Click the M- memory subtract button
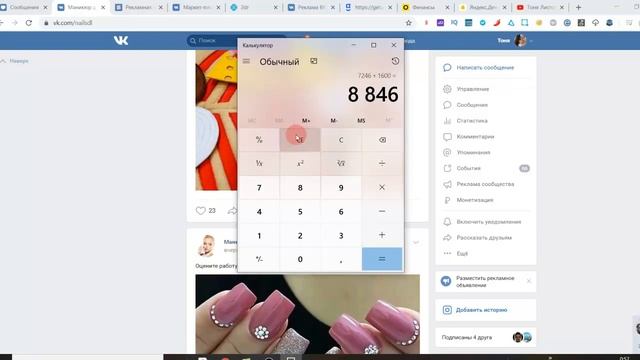This screenshot has width=640, height=360. [334, 121]
